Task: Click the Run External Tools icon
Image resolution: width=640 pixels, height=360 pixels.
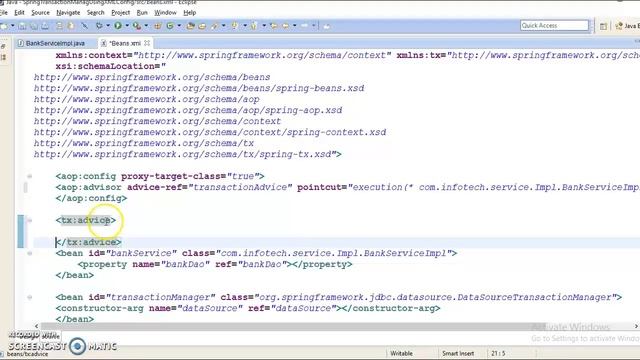Action: pos(137,26)
